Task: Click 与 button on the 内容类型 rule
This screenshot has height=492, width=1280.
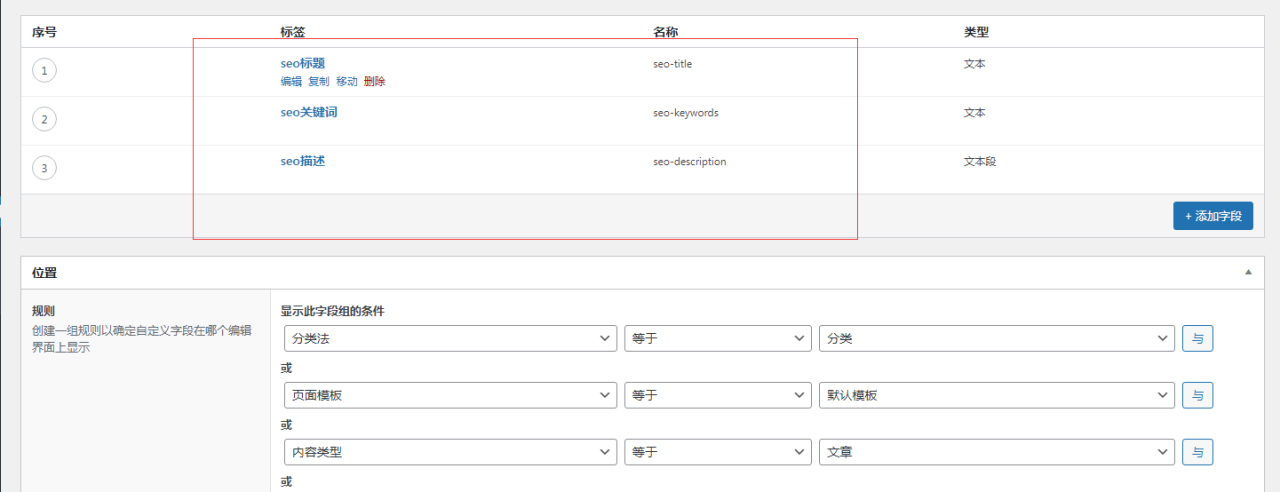Action: tap(1197, 452)
